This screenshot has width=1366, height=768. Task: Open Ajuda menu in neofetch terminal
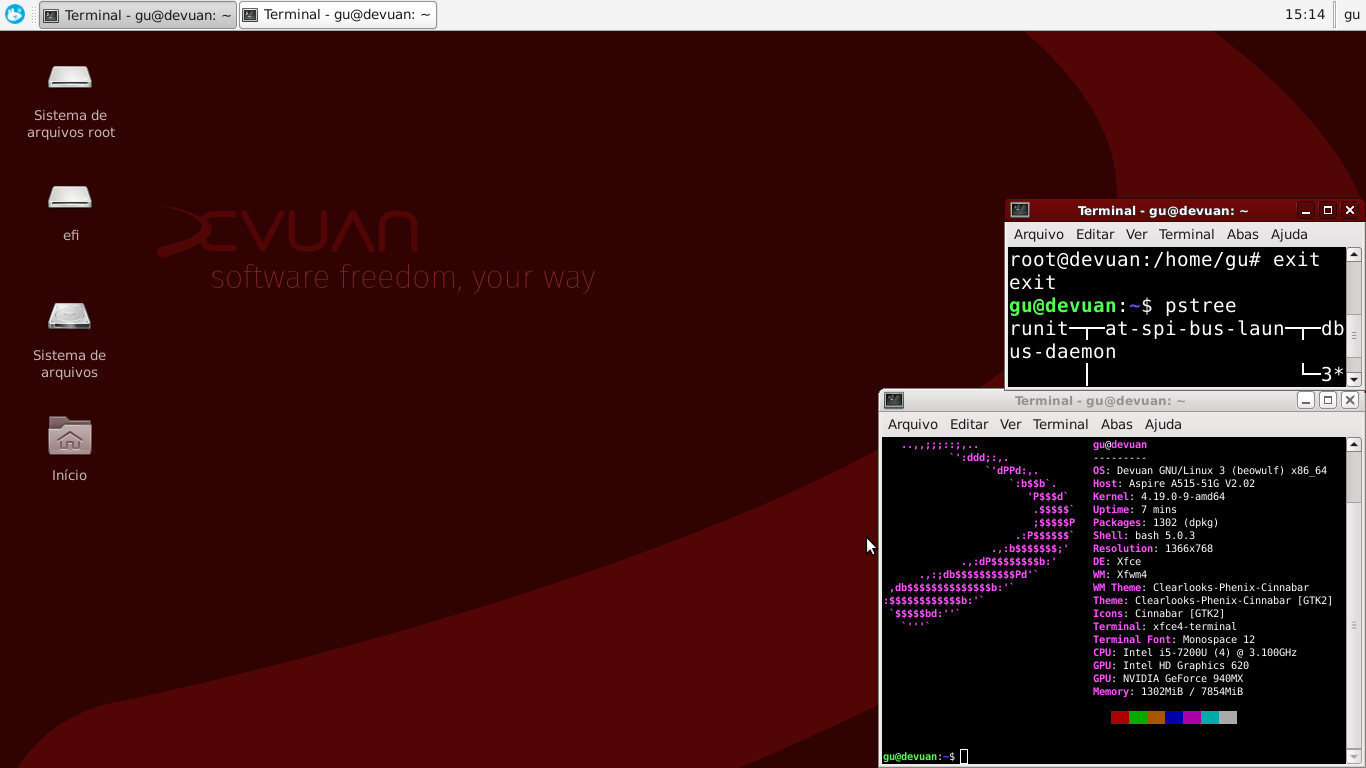coord(1163,424)
